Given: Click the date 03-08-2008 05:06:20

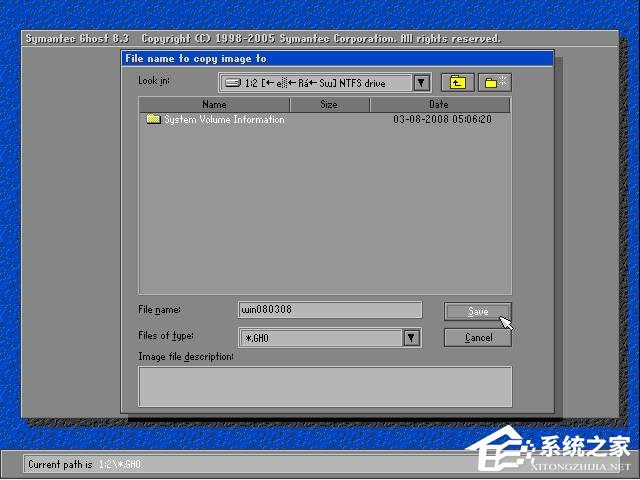Looking at the screenshot, I should (442, 119).
